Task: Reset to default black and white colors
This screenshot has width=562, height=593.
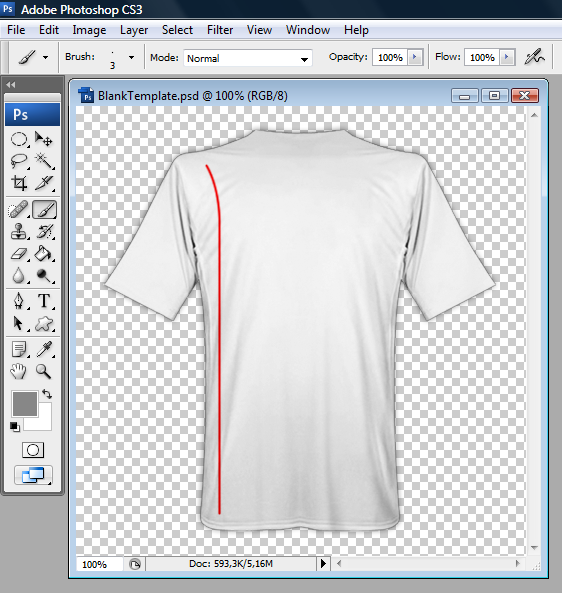Action: [15, 427]
